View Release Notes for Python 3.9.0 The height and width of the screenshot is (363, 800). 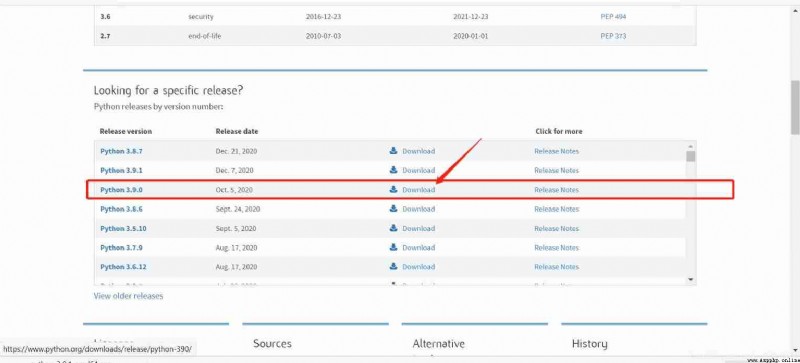557,190
